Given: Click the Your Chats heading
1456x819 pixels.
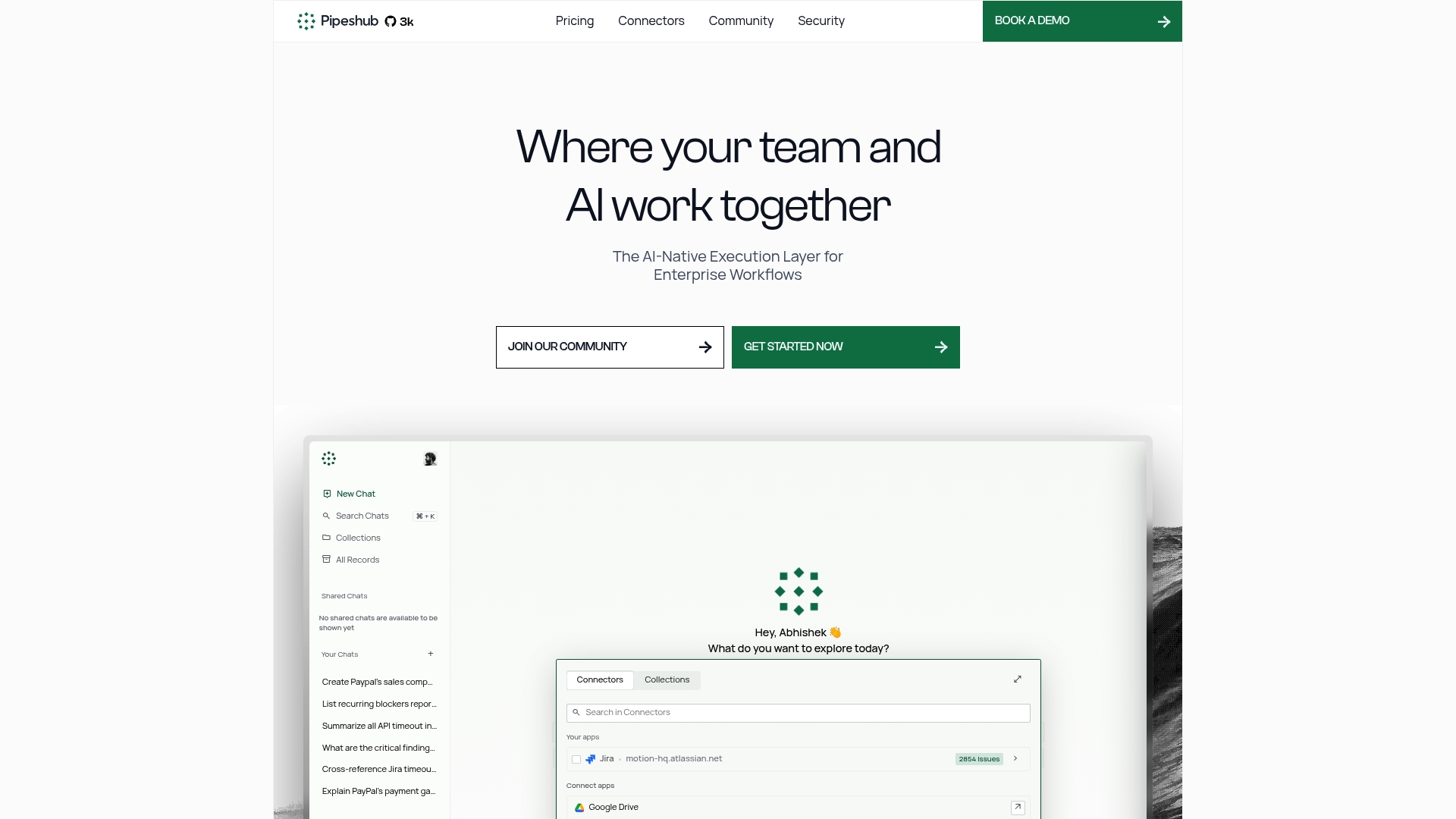Looking at the screenshot, I should (340, 654).
